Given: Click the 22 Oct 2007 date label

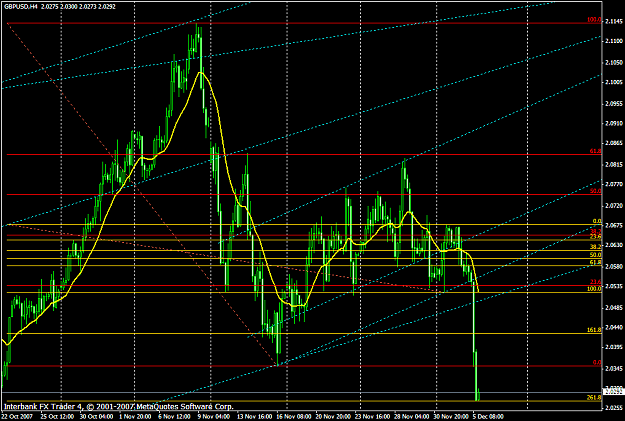Looking at the screenshot, I should (17, 416).
